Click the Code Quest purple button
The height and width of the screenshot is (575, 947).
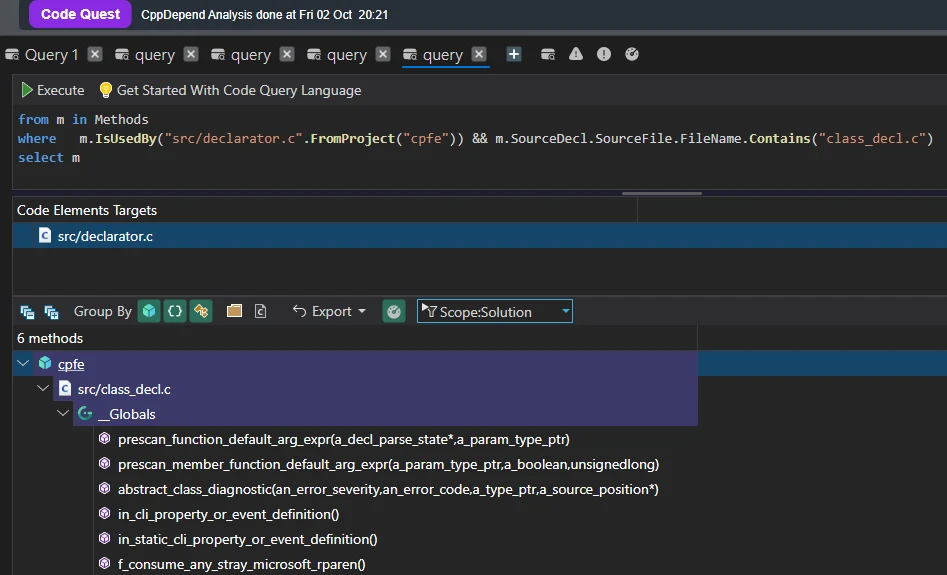tap(80, 14)
